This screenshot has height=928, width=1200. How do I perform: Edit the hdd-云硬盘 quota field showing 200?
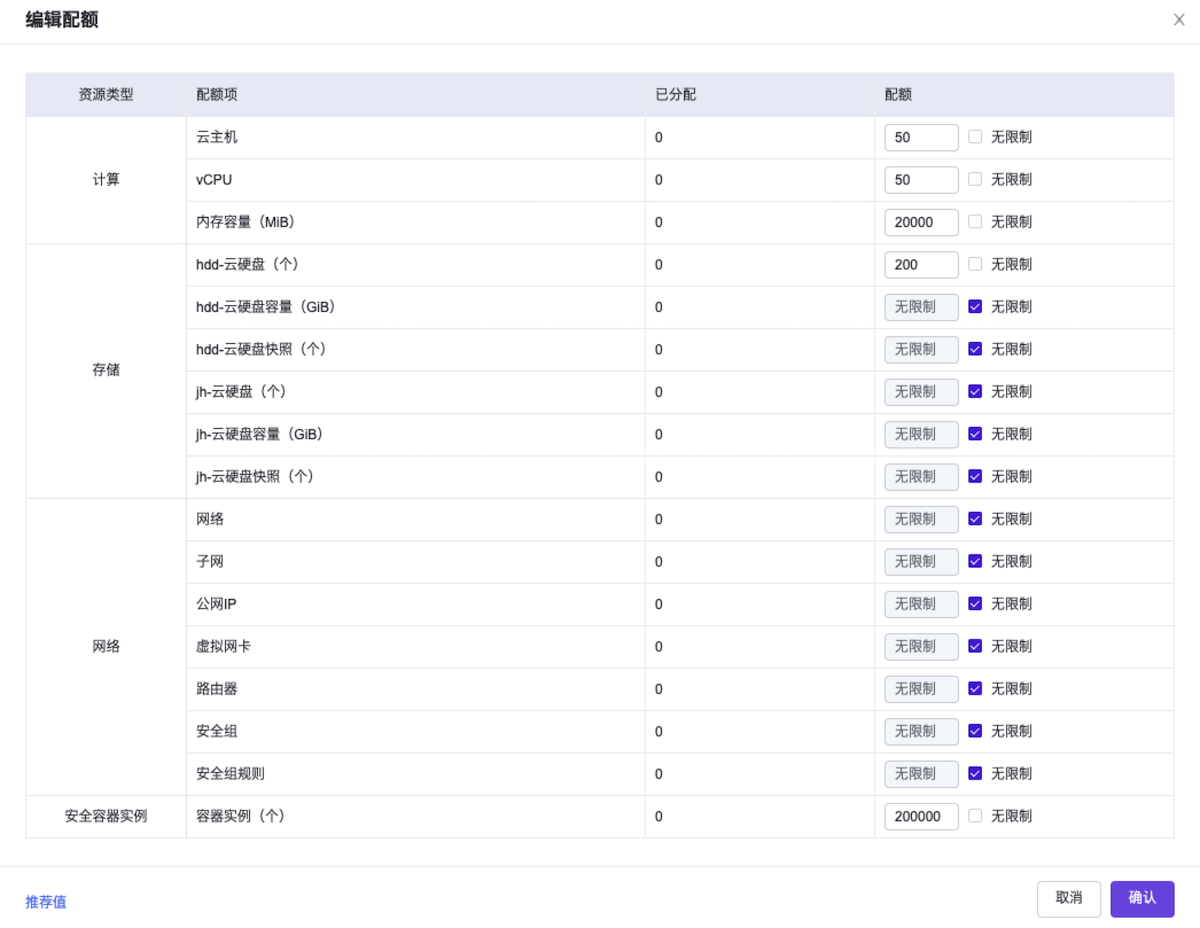click(921, 265)
